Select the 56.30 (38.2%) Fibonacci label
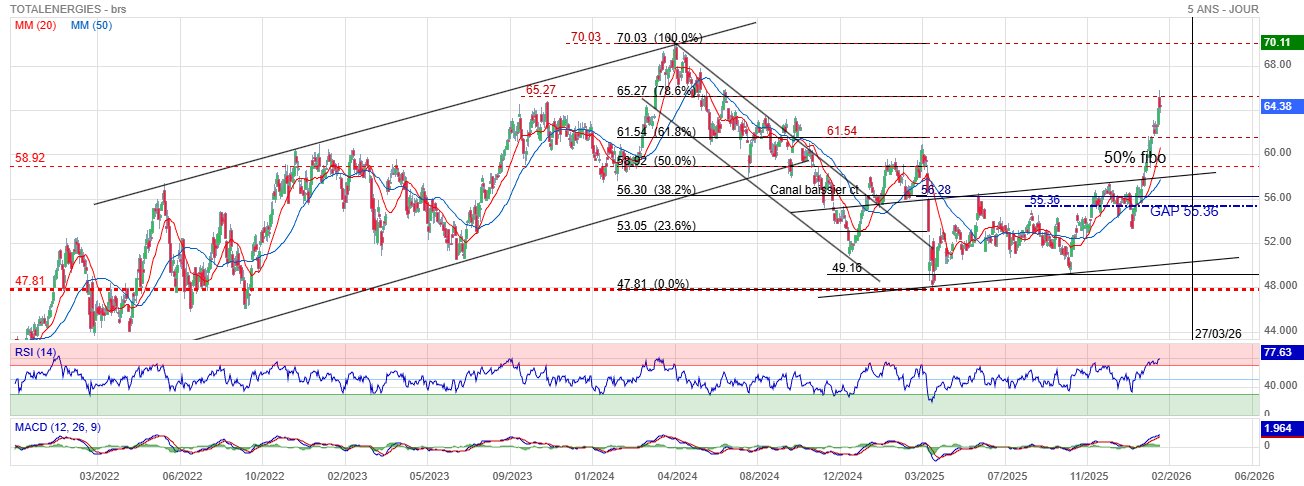 (656, 190)
